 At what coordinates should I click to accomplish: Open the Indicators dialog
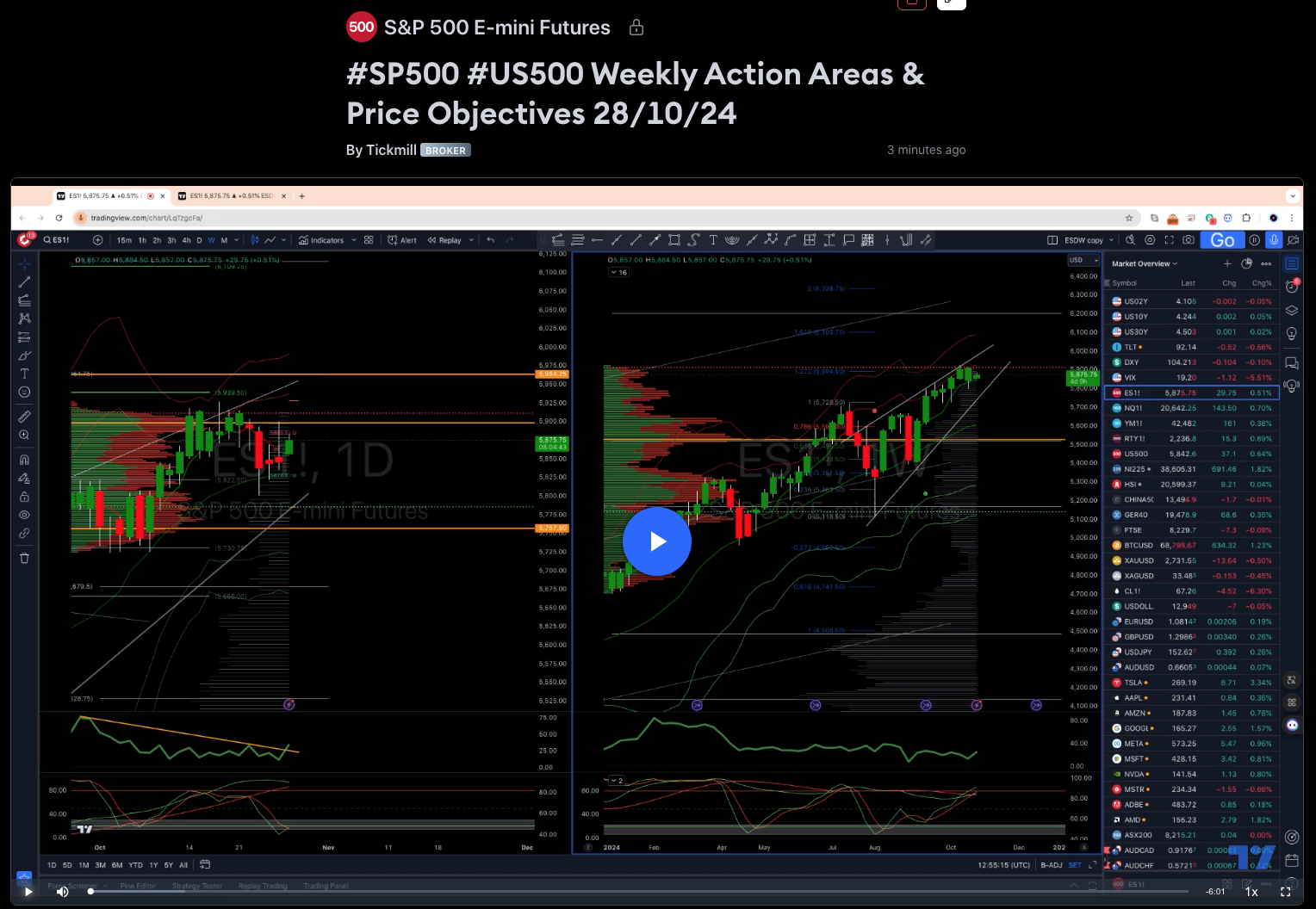pyautogui.click(x=321, y=240)
